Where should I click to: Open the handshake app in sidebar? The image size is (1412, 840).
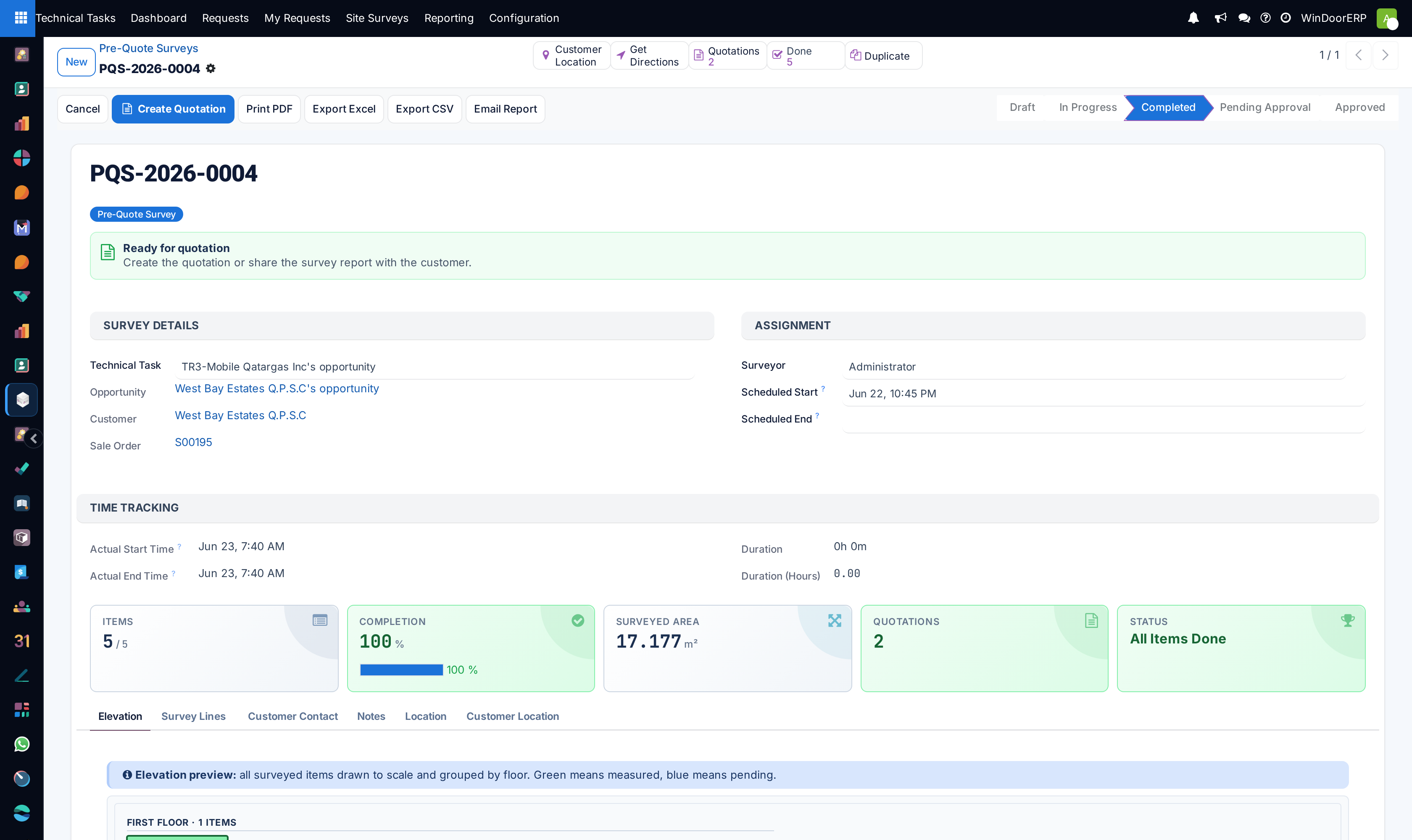coord(21,296)
